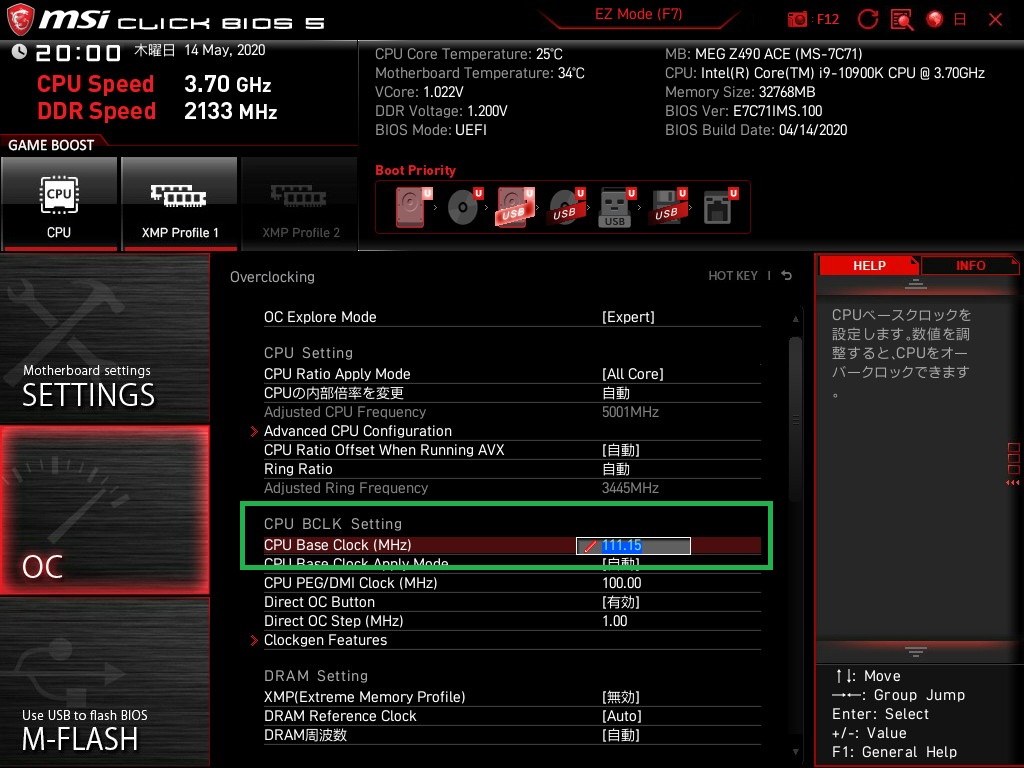Switch to the HELP tab

click(869, 265)
